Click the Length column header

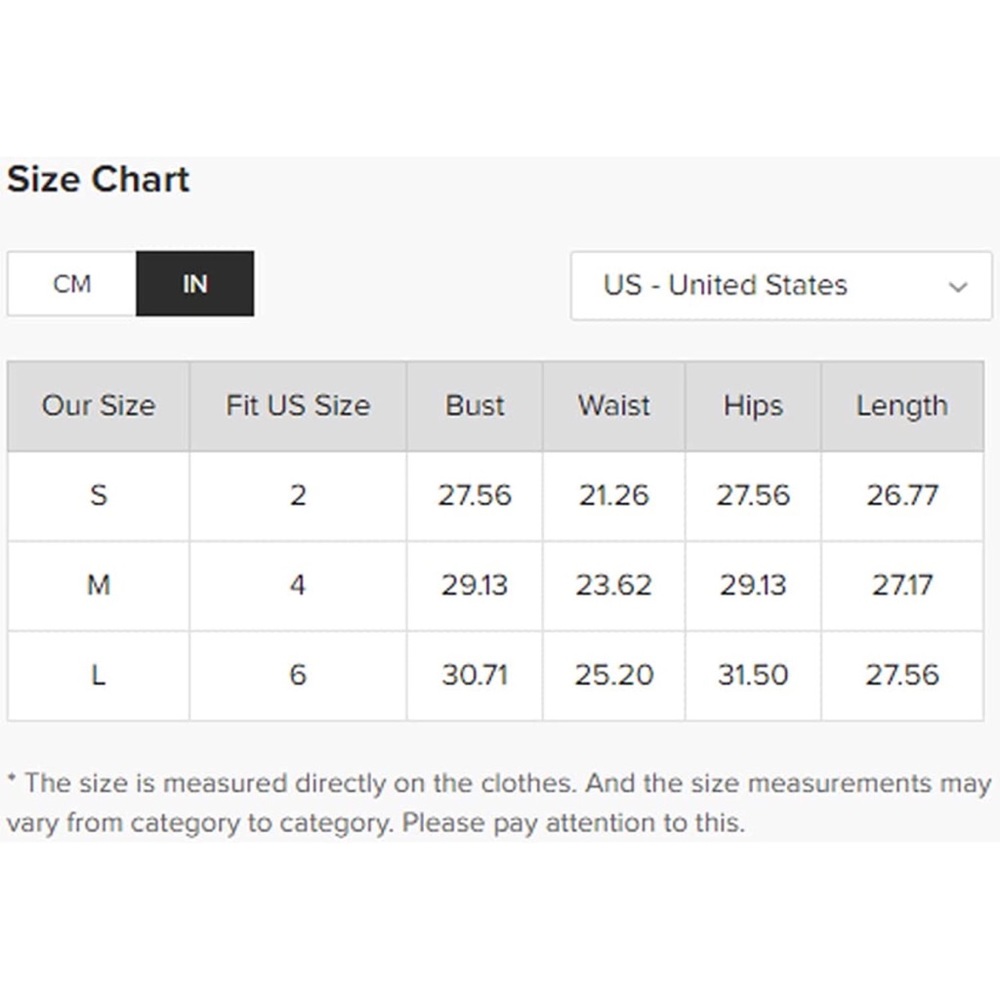coord(902,406)
